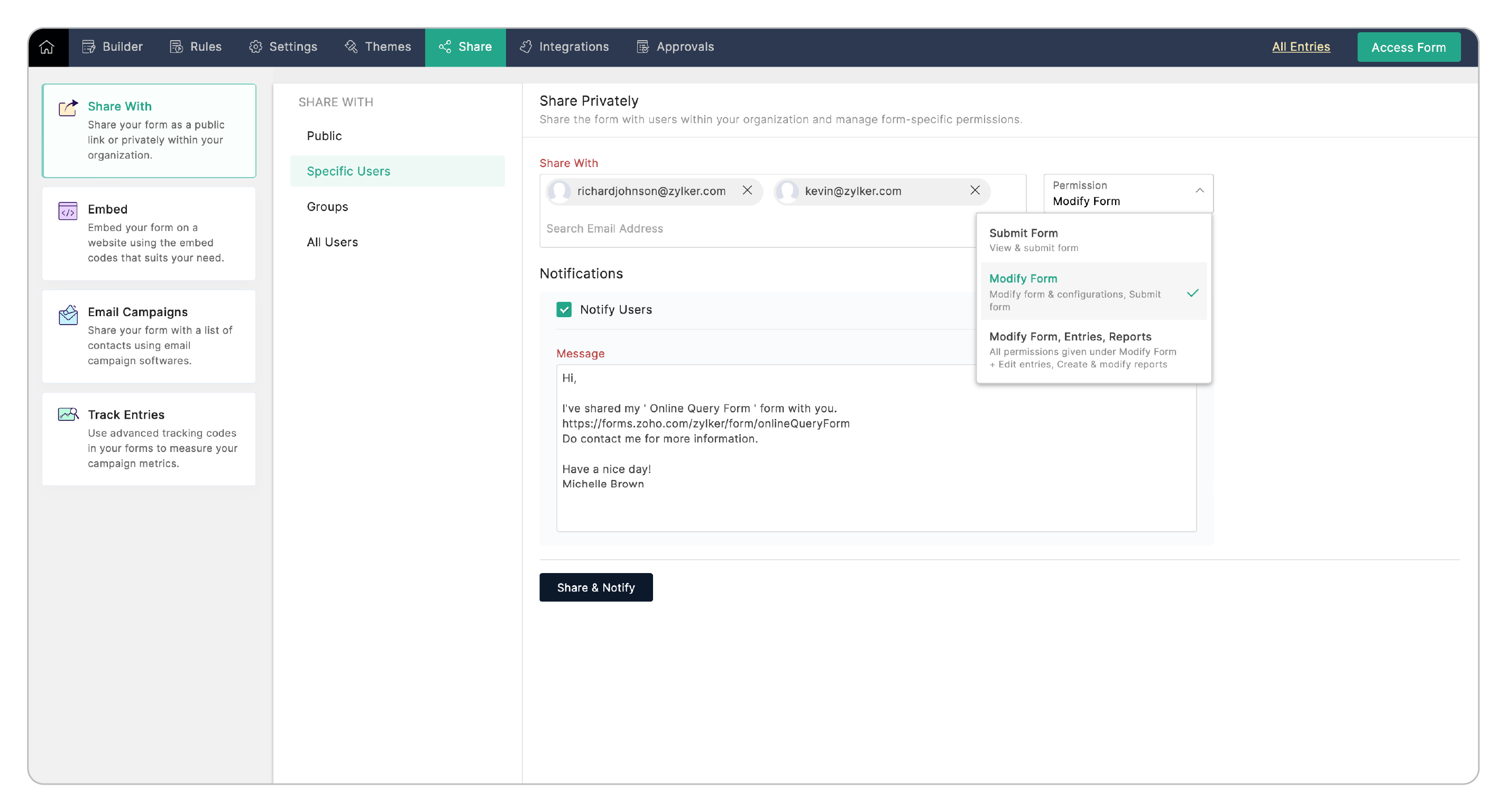
Task: Uncheck the Notify Users checkbox
Action: click(563, 309)
